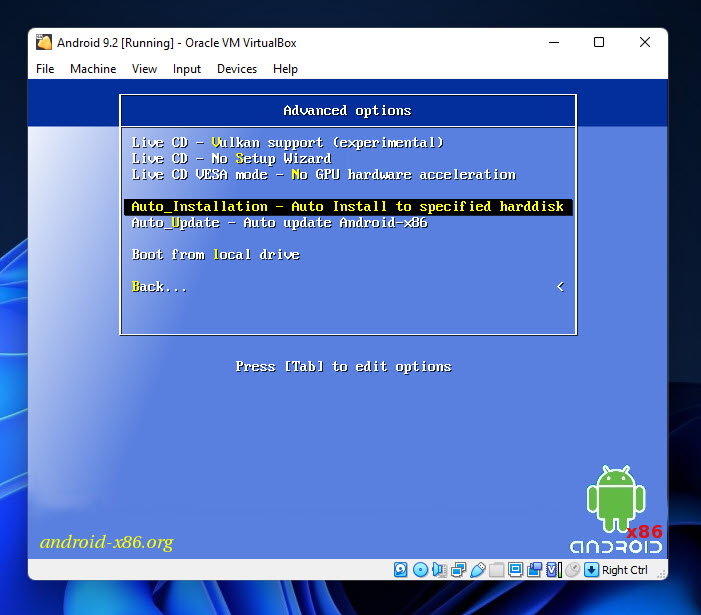Click the recording status icon
The image size is (701, 615).
click(x=534, y=570)
